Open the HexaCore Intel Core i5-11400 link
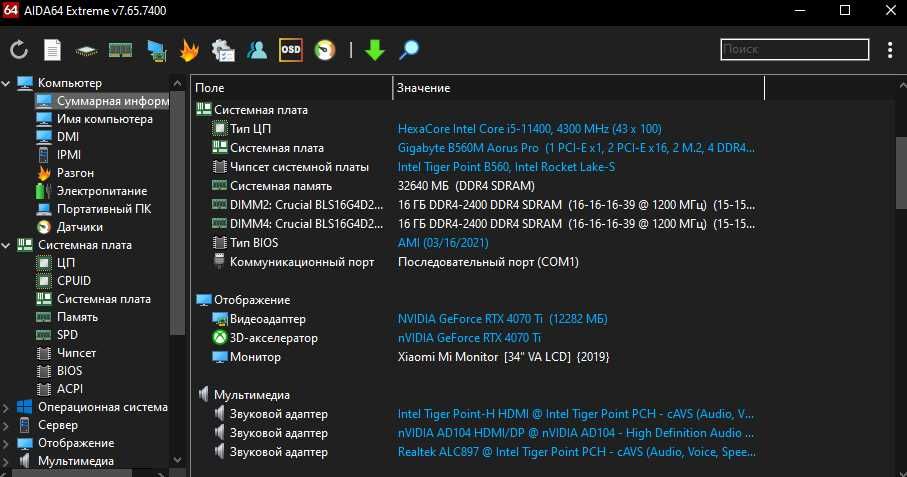Screen dimensions: 907x477 point(530,129)
